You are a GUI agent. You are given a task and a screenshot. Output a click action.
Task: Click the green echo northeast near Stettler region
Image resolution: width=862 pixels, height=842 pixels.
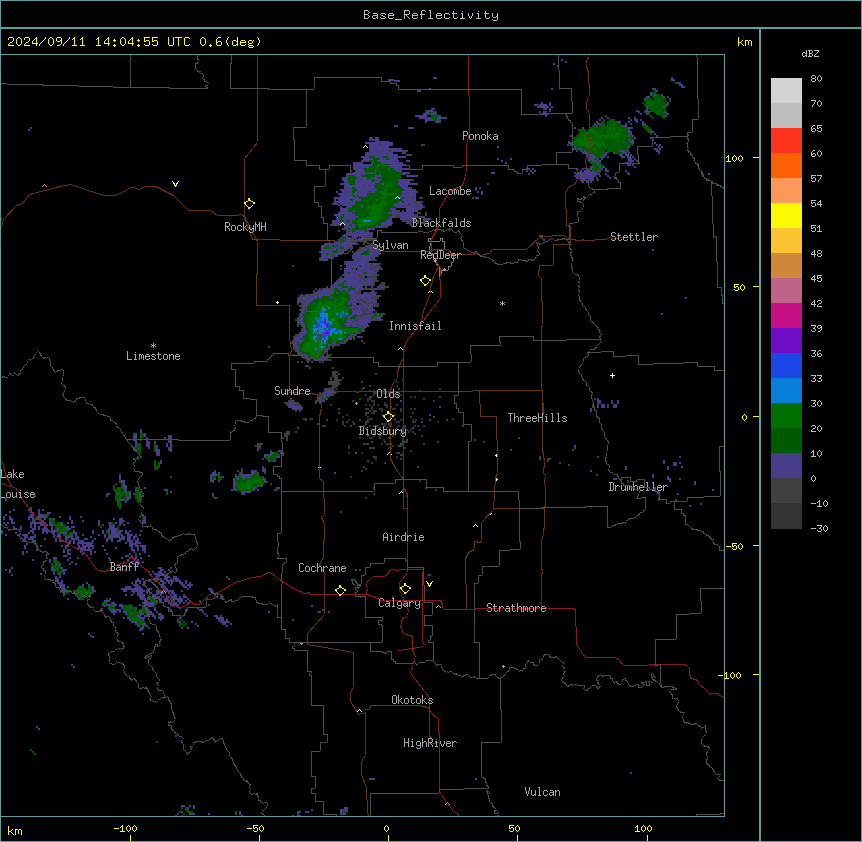tap(603, 139)
